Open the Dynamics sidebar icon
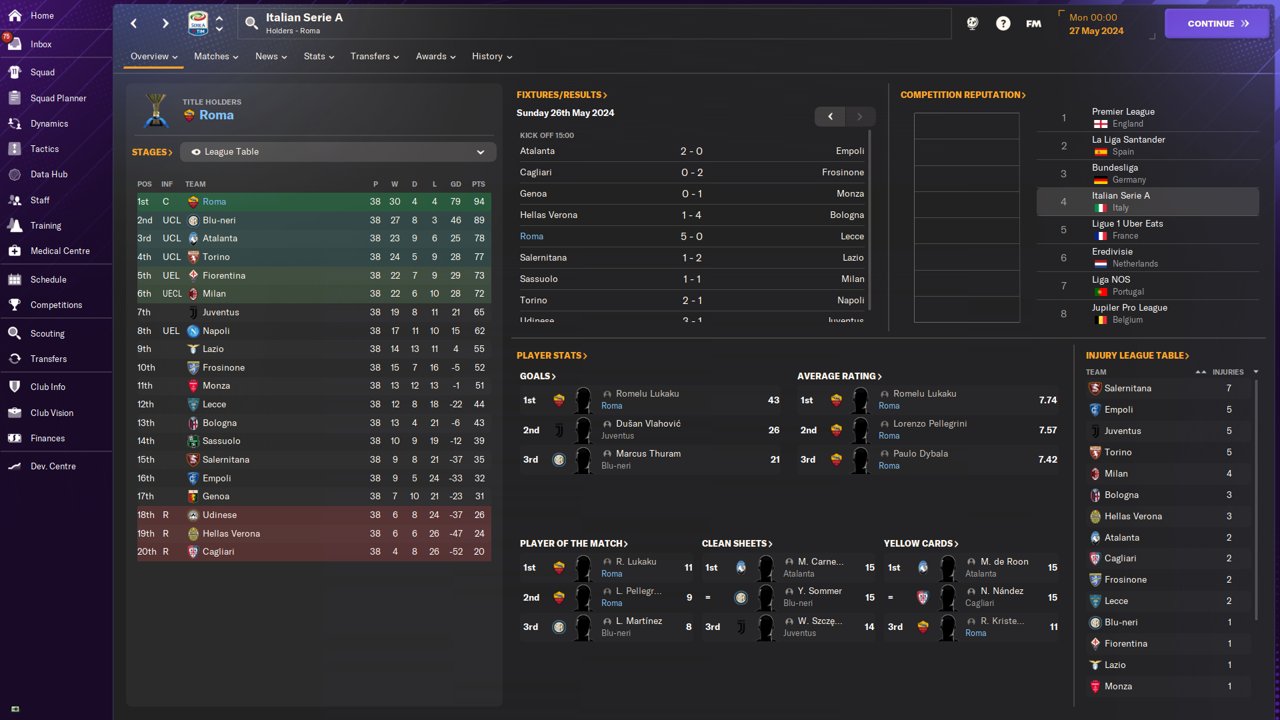Image resolution: width=1280 pixels, height=720 pixels. click(x=14, y=123)
